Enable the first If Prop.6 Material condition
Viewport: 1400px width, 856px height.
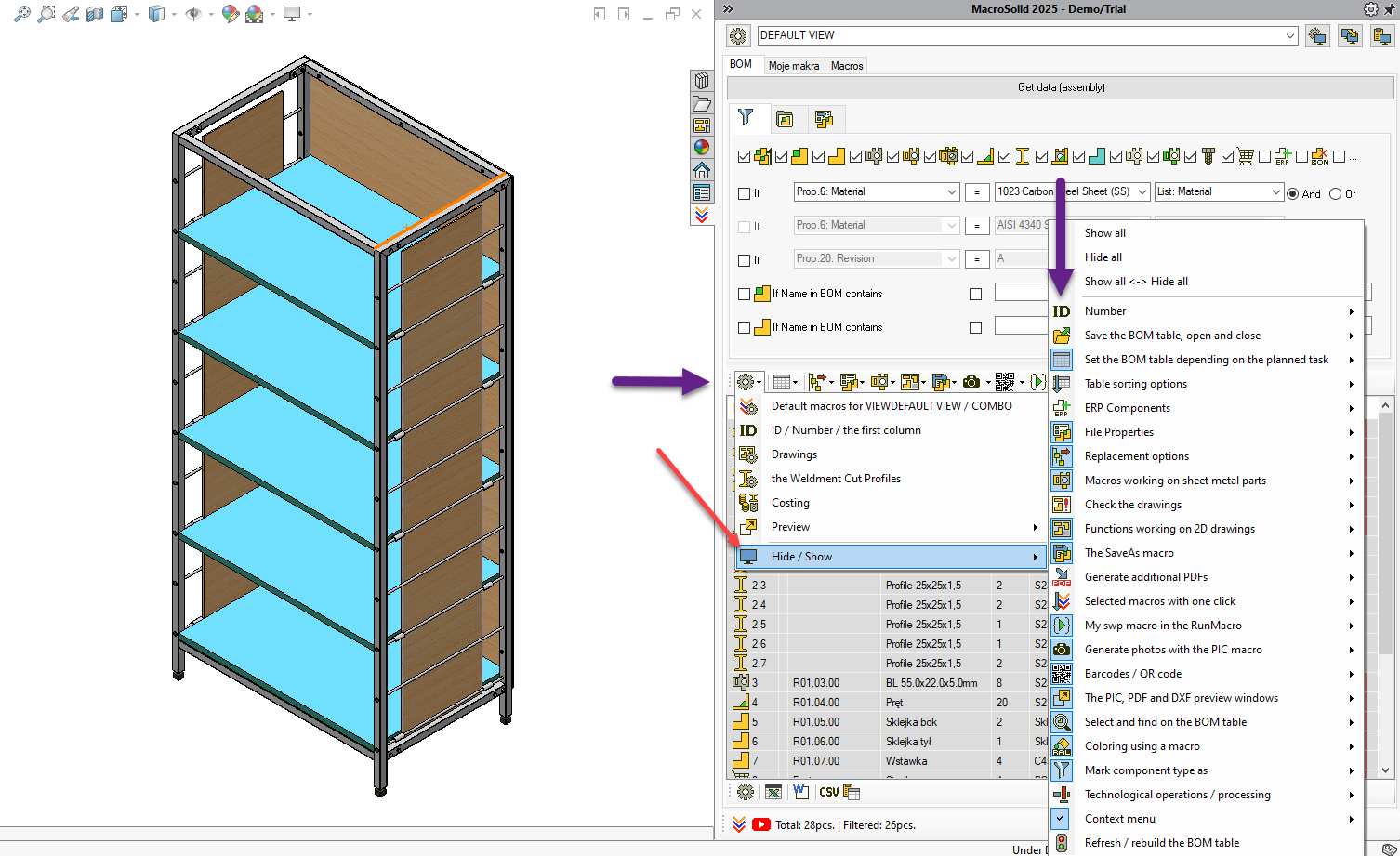coord(744,193)
